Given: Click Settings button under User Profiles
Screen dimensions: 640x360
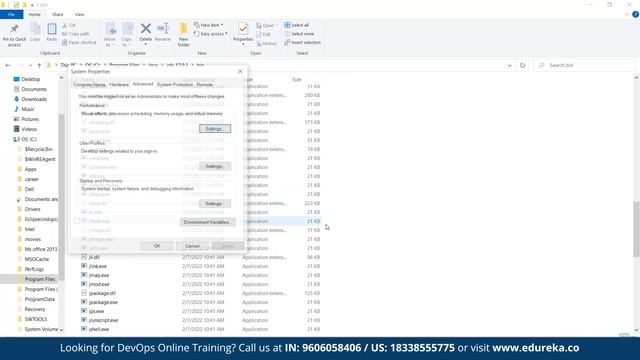Looking at the screenshot, I should [x=215, y=166].
